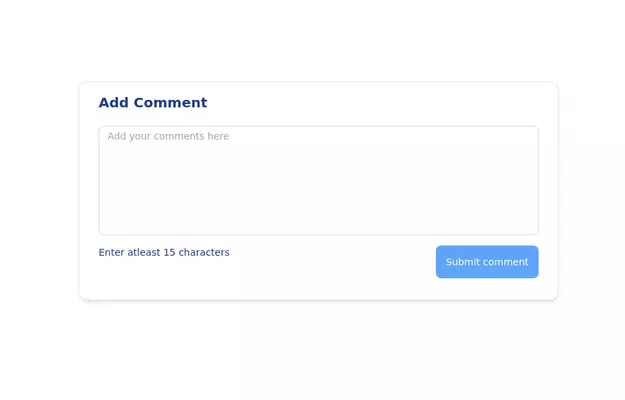Click the bottom area of the comment textarea

point(318,220)
